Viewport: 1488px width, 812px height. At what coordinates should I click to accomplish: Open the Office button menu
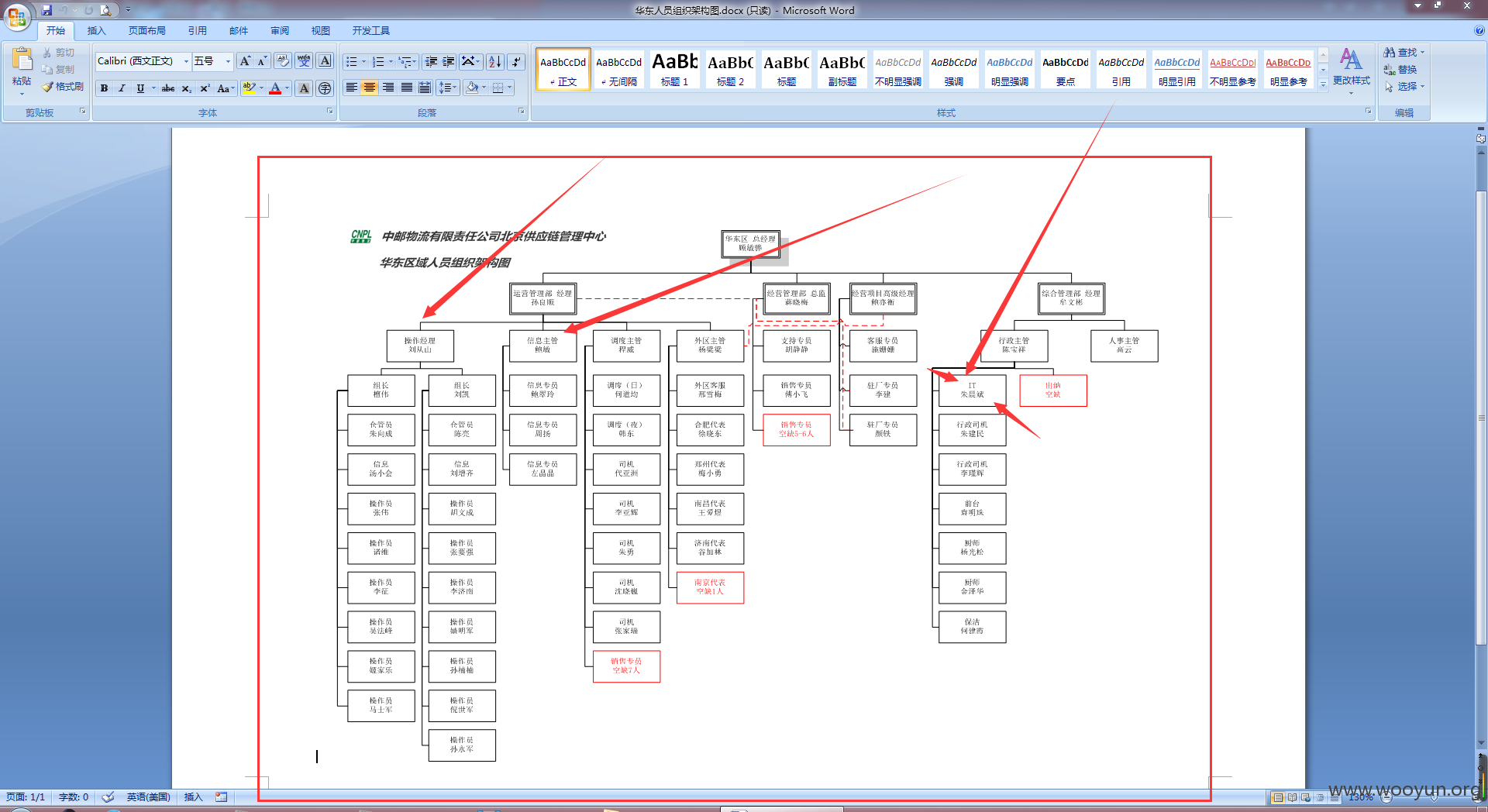coord(17,16)
